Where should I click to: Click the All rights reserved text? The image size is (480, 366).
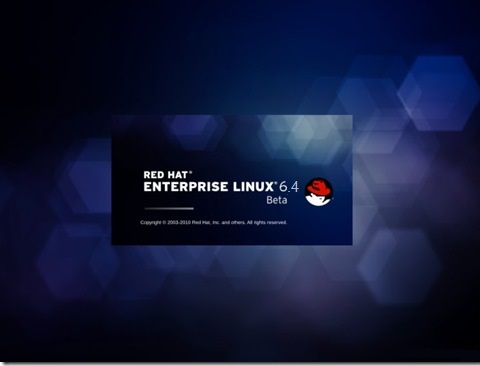pyautogui.click(x=267, y=222)
